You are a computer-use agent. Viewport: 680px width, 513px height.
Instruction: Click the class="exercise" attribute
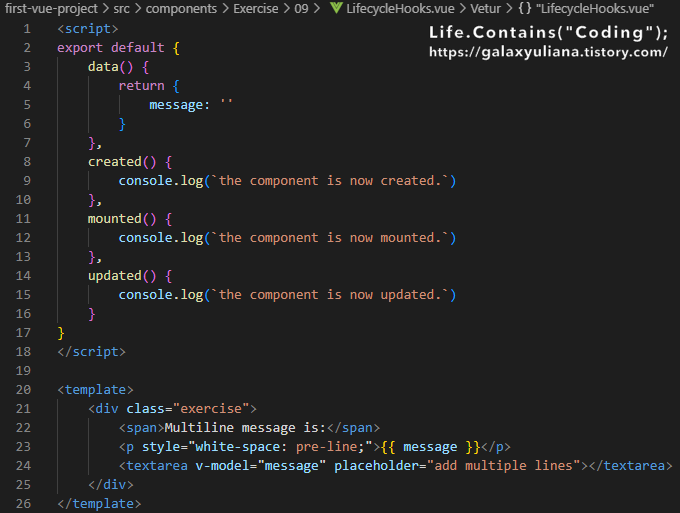(x=187, y=409)
